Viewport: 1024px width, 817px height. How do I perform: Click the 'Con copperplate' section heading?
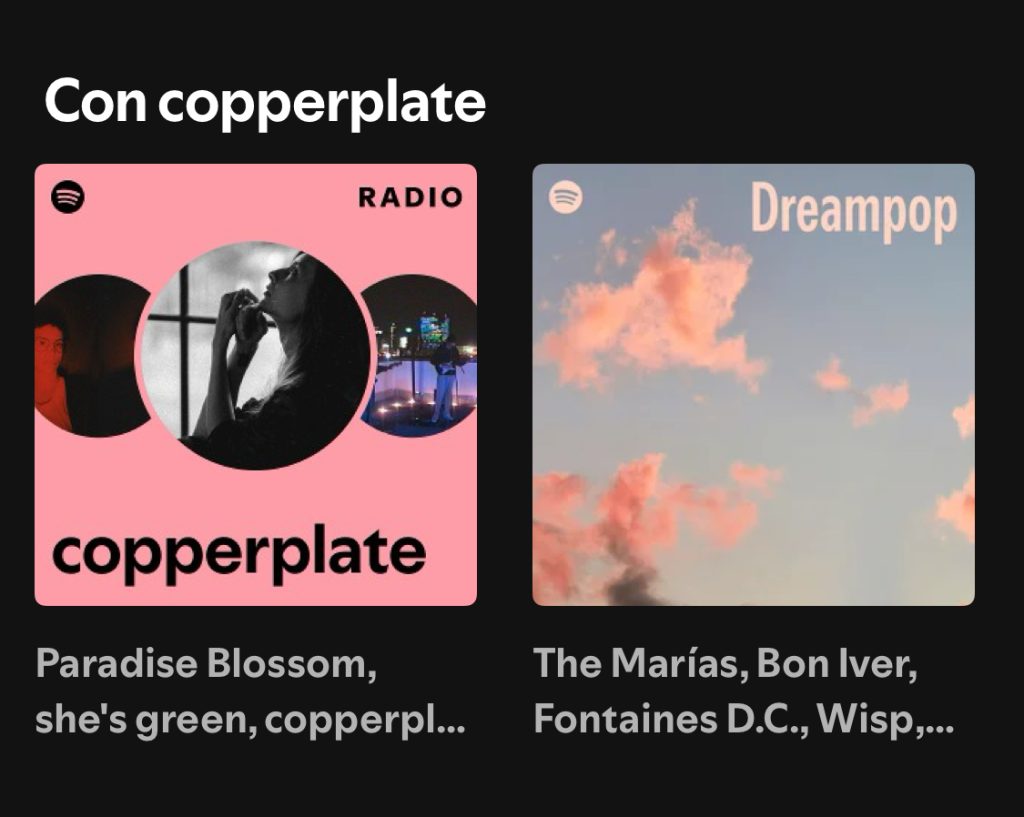point(265,103)
